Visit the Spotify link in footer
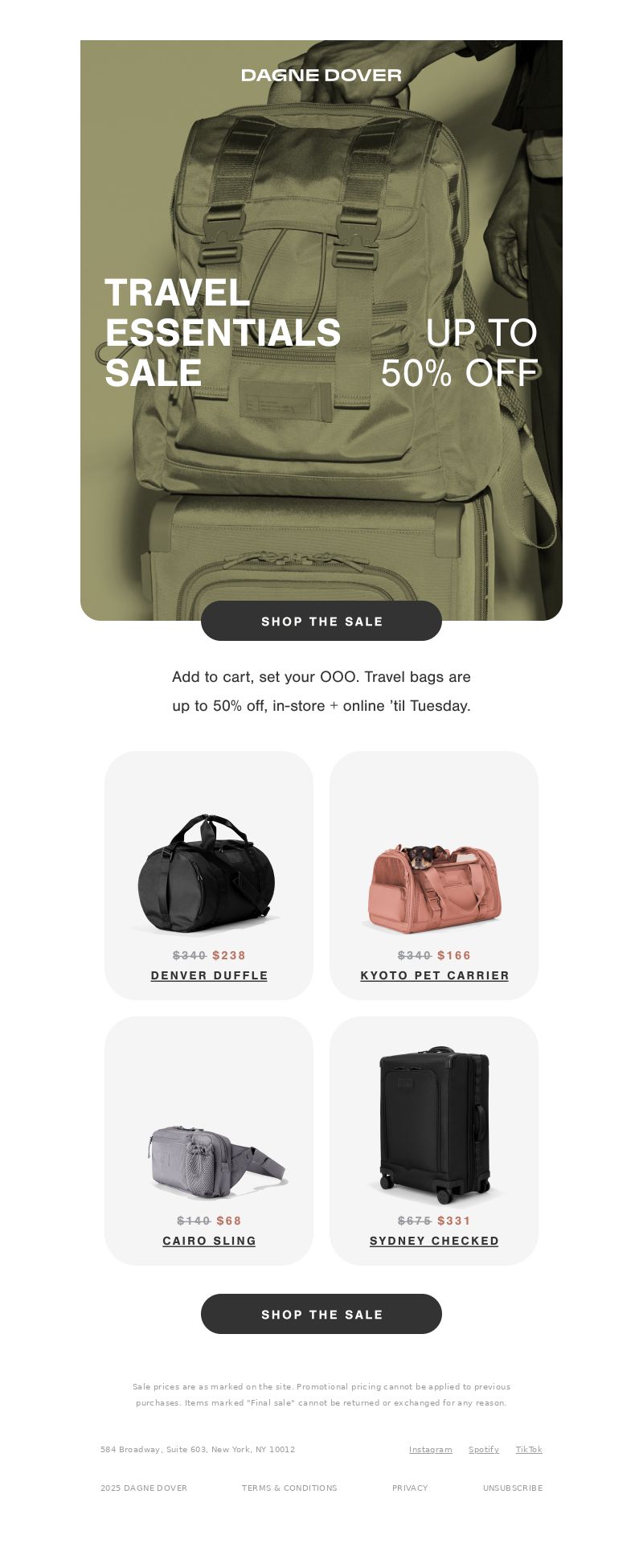The image size is (643, 1568). [x=484, y=1449]
